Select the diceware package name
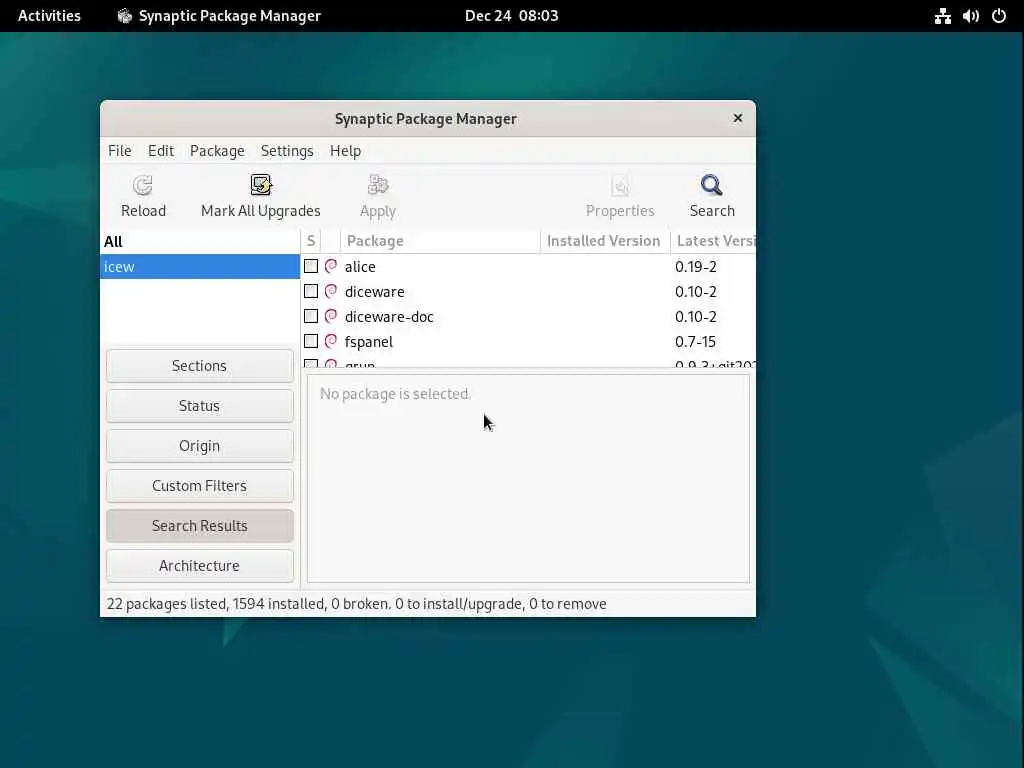This screenshot has width=1024, height=768. (x=374, y=292)
